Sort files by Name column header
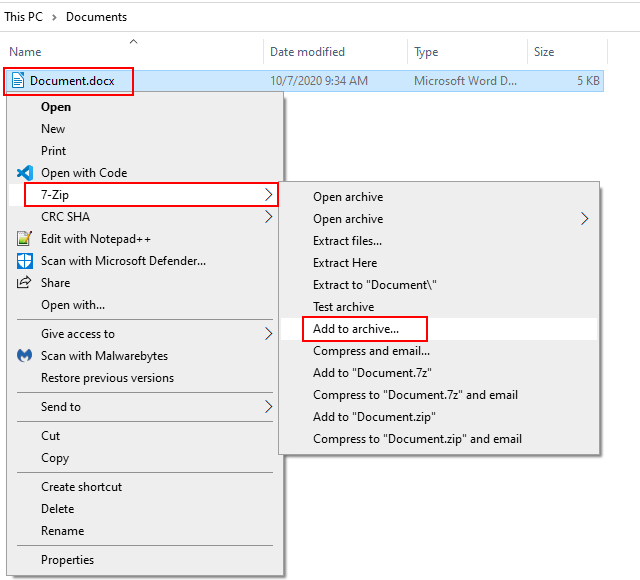640x580 pixels. point(25,52)
